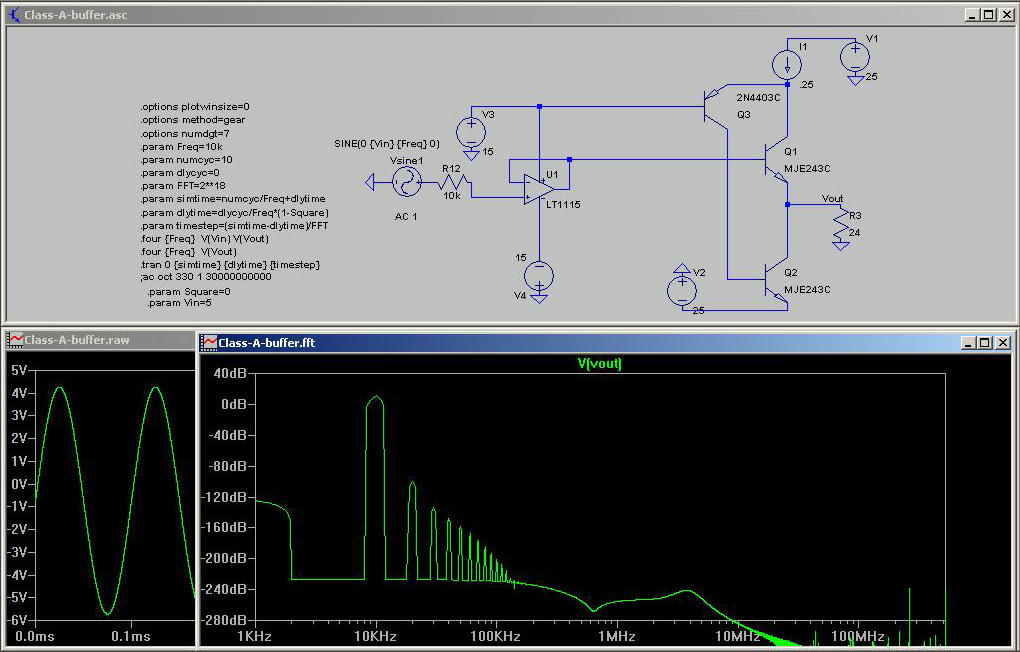
Task: Click the Vsine1 sine source symbol
Action: coord(406,182)
